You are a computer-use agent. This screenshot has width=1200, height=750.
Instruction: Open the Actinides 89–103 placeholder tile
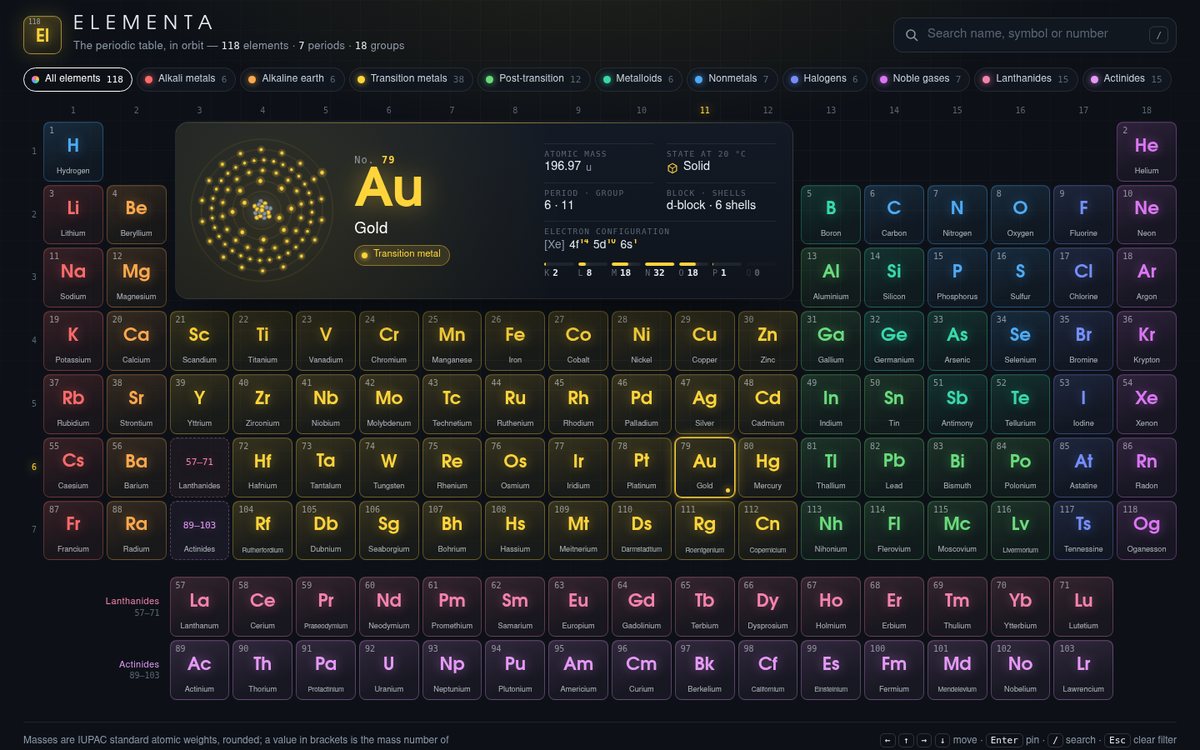click(x=199, y=530)
